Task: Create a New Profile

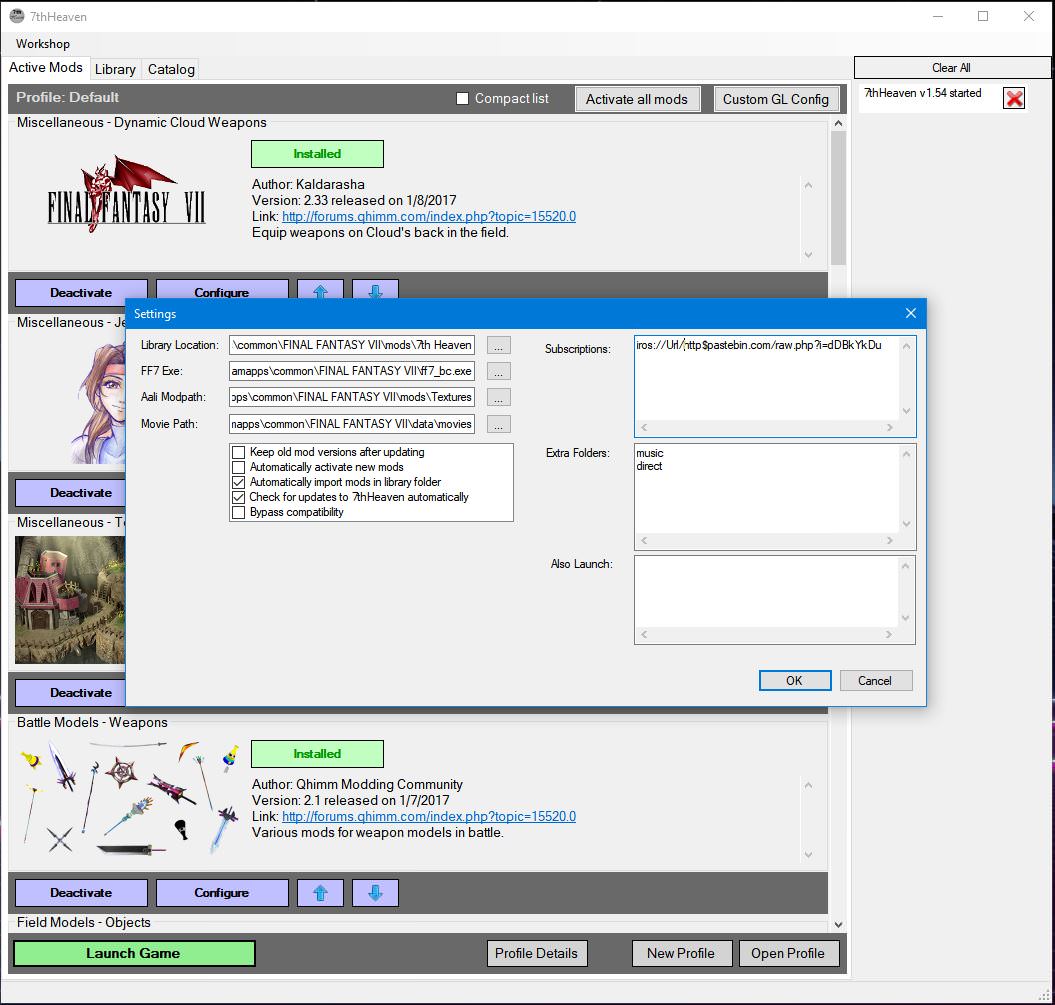Action: [x=682, y=953]
